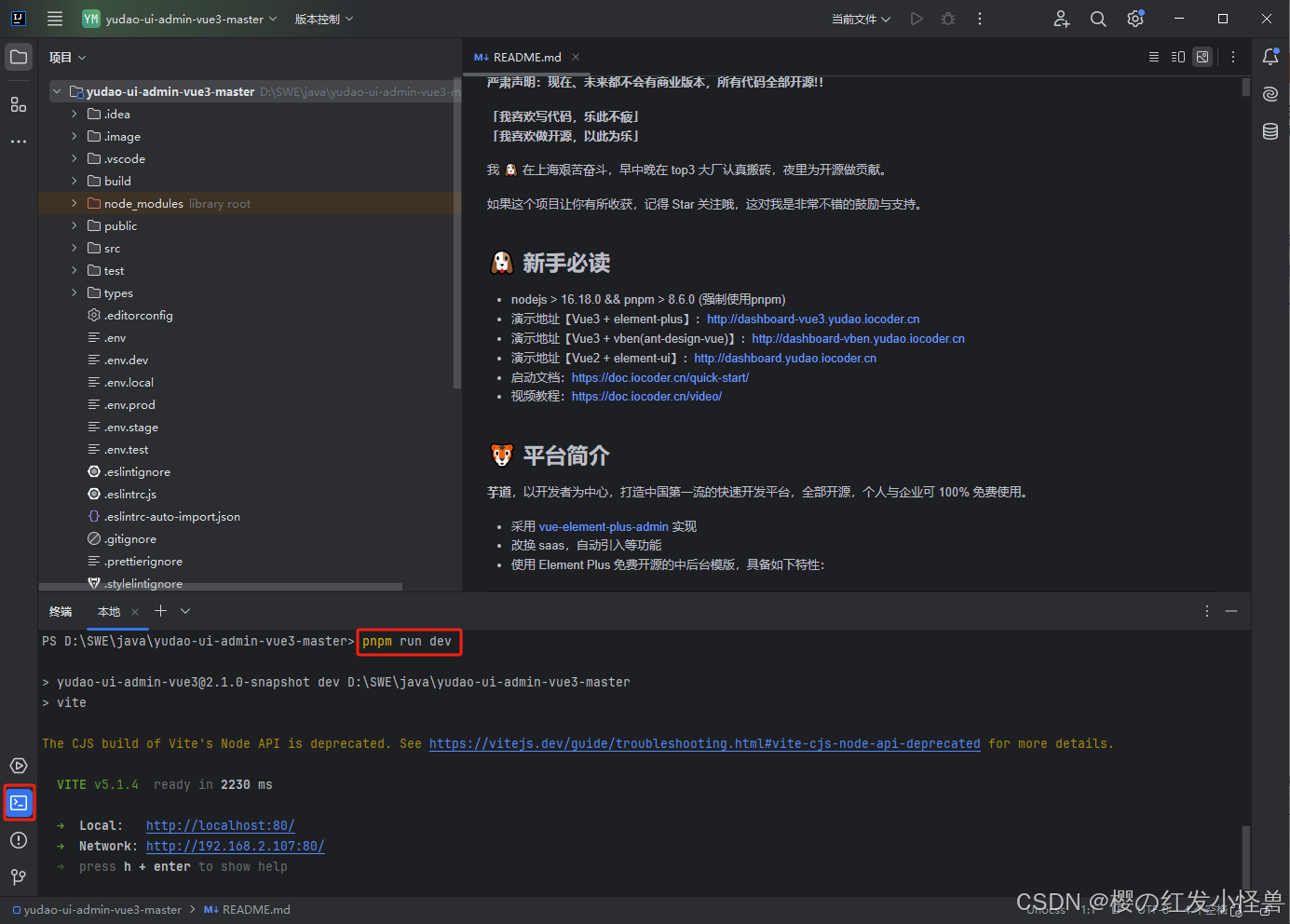The height and width of the screenshot is (924, 1290).
Task: Open the 版本控制 dropdown
Action: click(324, 19)
